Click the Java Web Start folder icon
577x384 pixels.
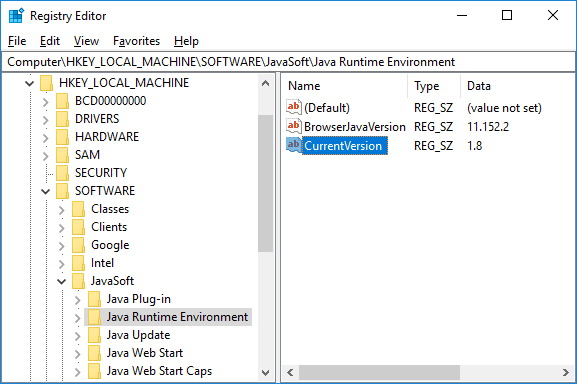[x=94, y=353]
